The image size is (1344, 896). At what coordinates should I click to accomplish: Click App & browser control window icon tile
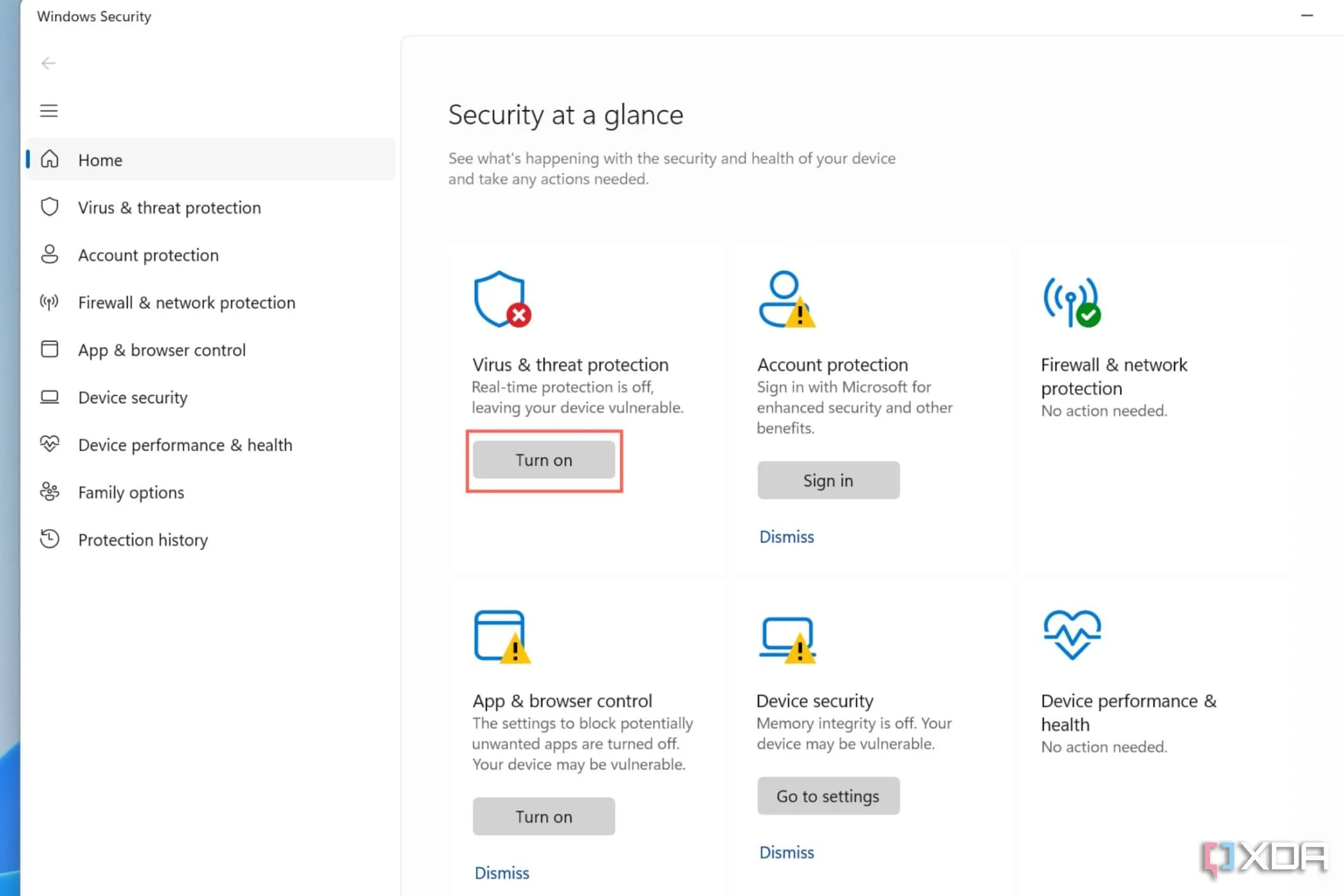click(x=502, y=636)
